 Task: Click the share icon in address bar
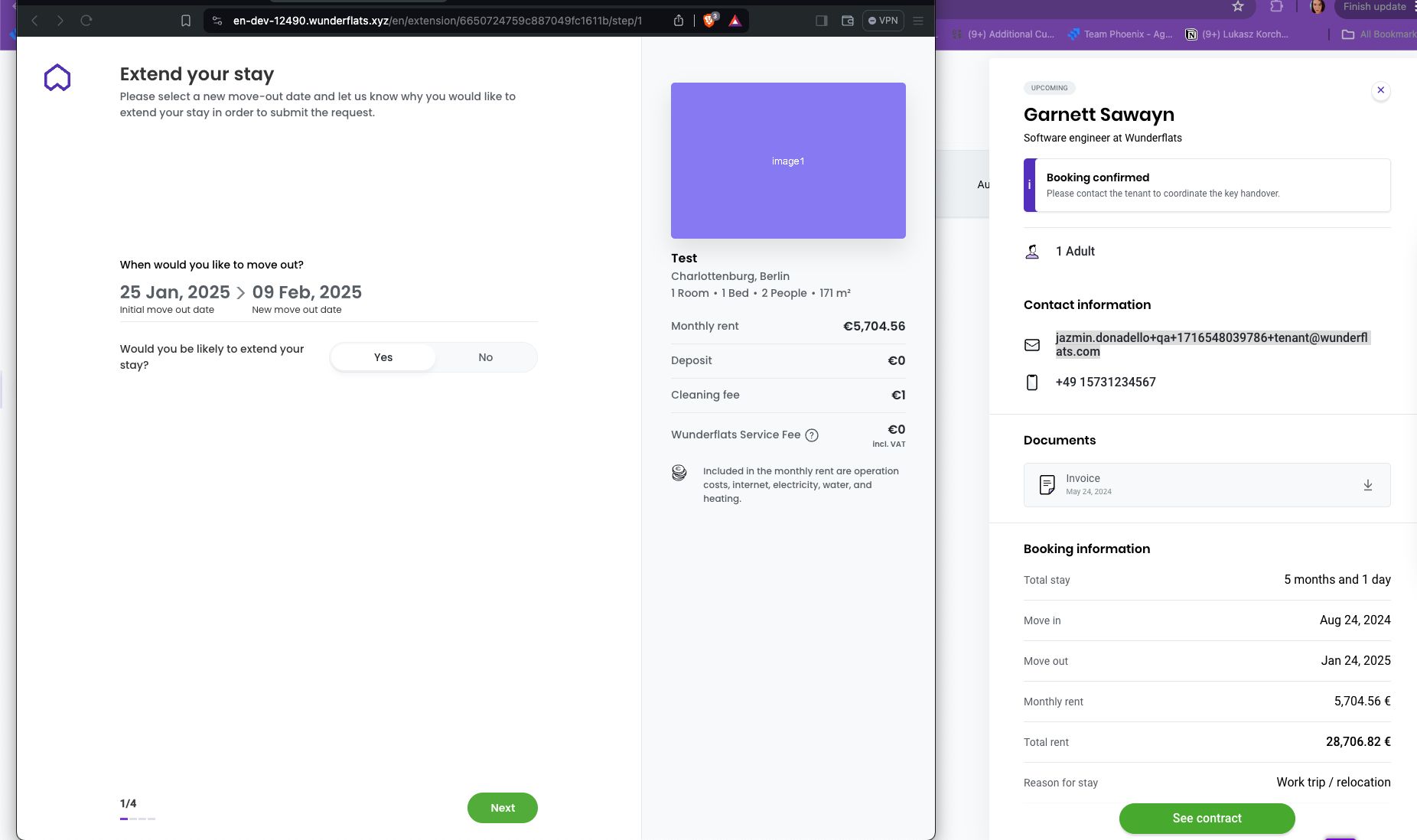678,21
